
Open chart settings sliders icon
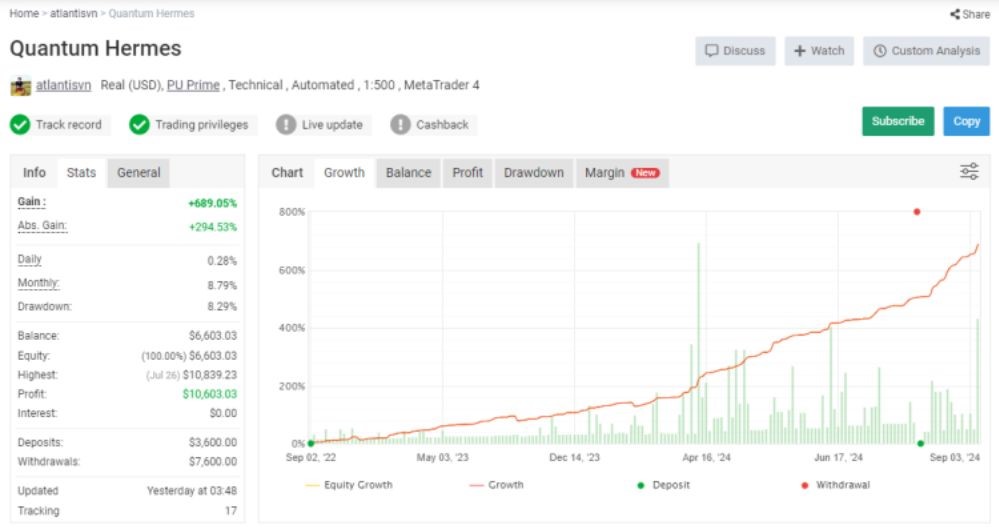coord(969,172)
